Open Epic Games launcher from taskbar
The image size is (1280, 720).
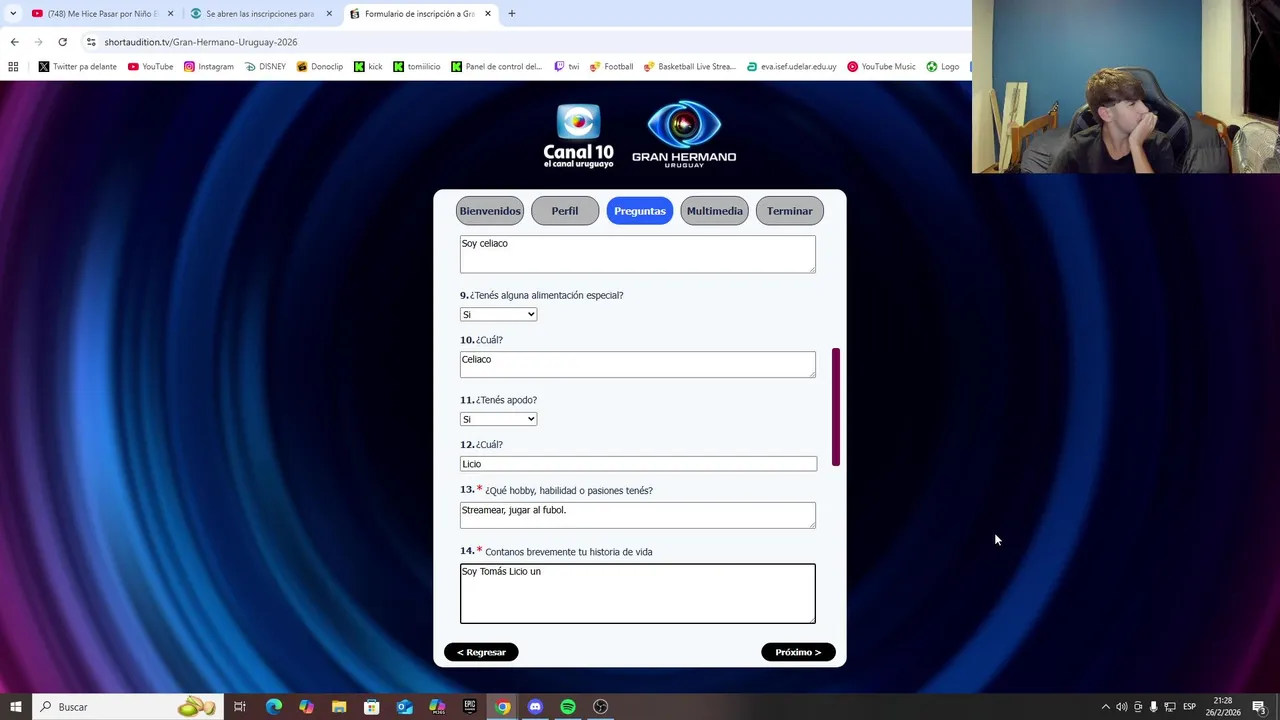tap(470, 707)
